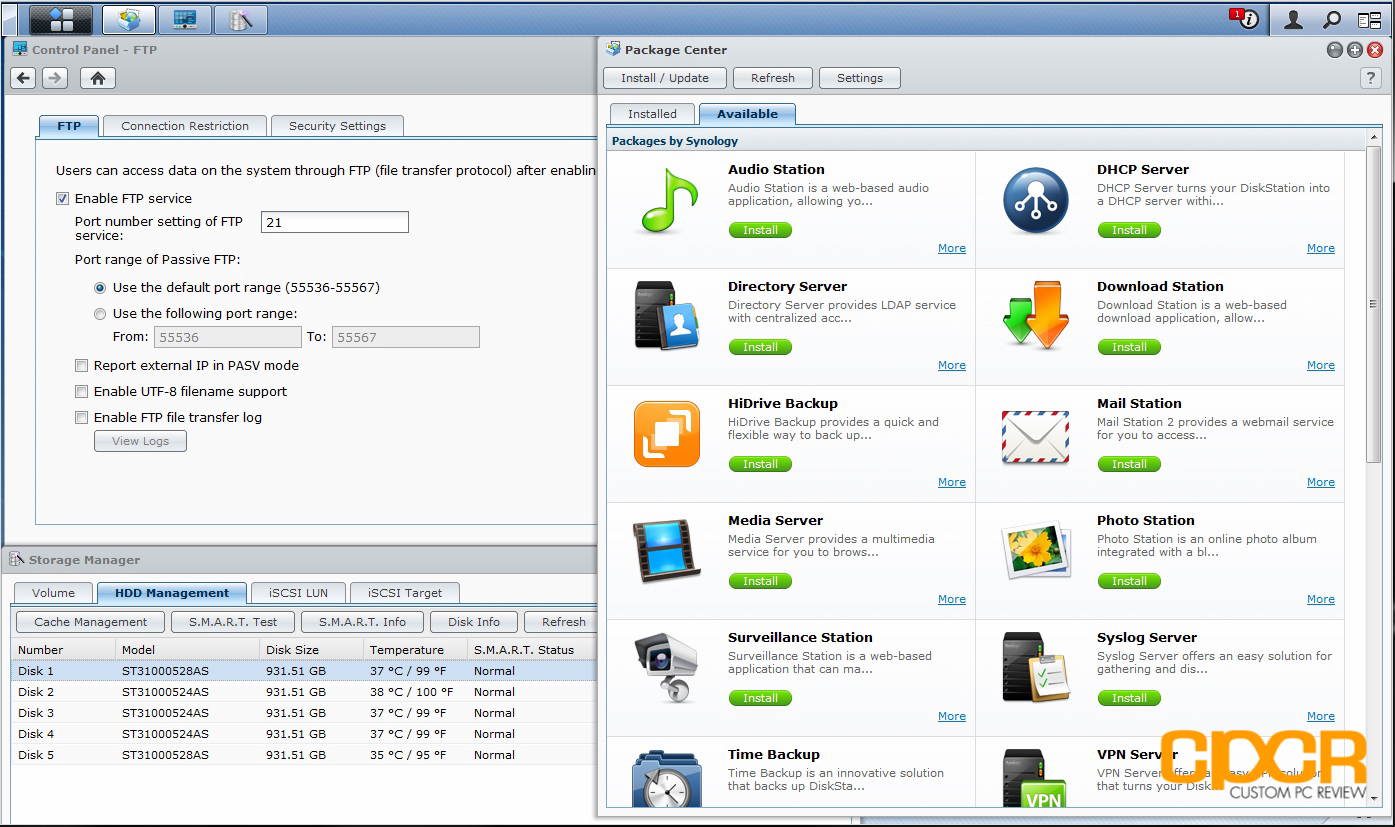The width and height of the screenshot is (1395, 827).
Task: Open More link for DHCP Server
Action: (x=1321, y=248)
